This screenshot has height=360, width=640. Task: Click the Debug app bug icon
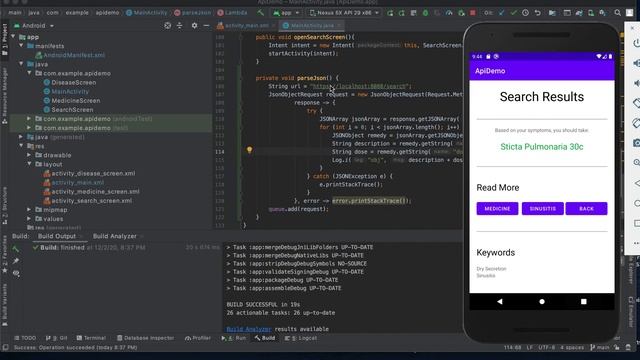click(x=425, y=13)
